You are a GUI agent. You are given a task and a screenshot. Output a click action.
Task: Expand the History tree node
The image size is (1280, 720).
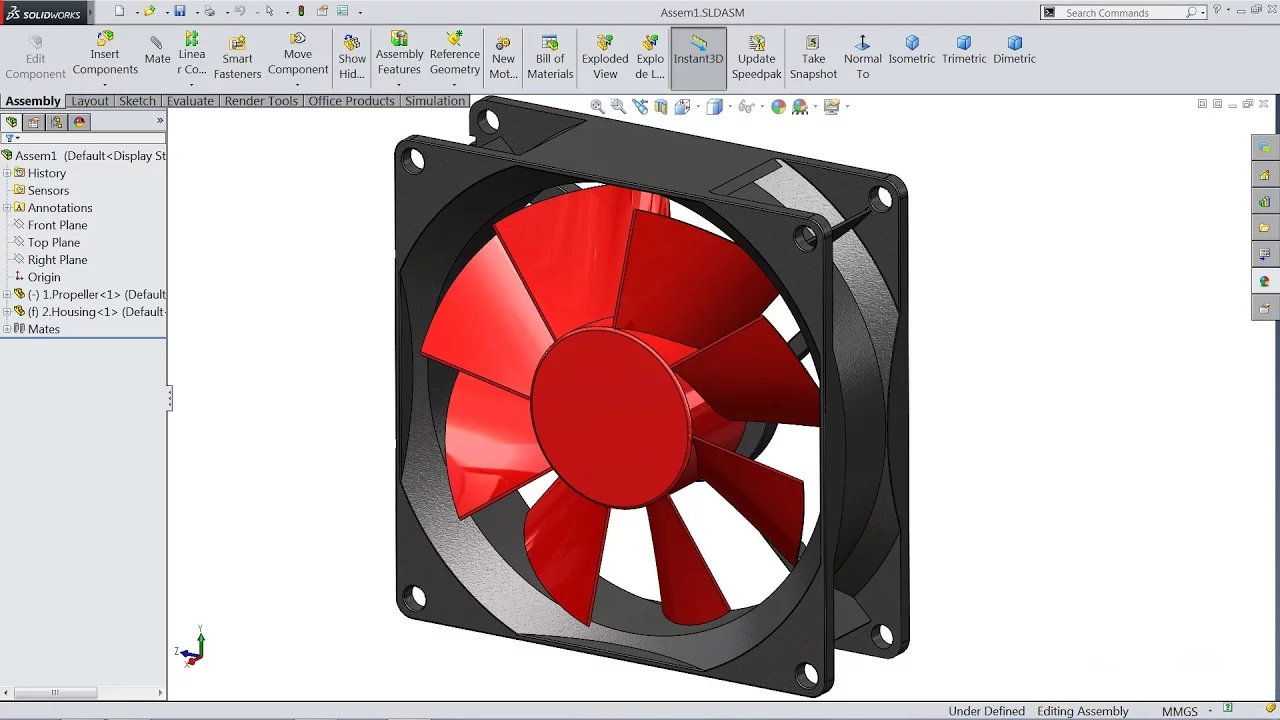click(7, 173)
